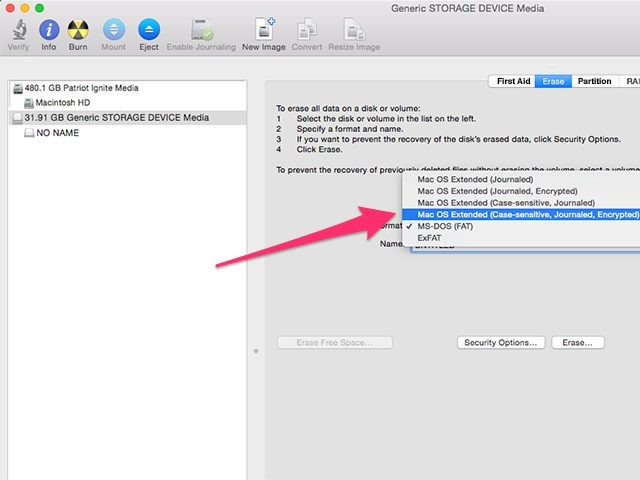Select the Macintosh HD volume
The width and height of the screenshot is (640, 480).
pyautogui.click(x=127, y=103)
